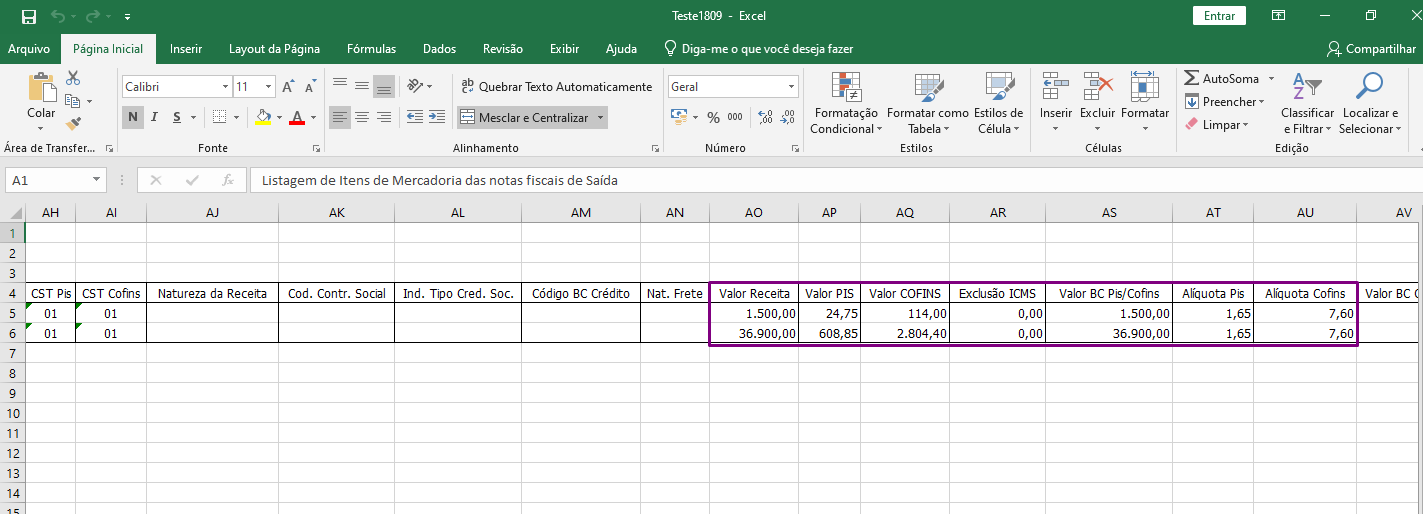Expand the Geral number format dropdown
1423x514 pixels.
[x=791, y=87]
